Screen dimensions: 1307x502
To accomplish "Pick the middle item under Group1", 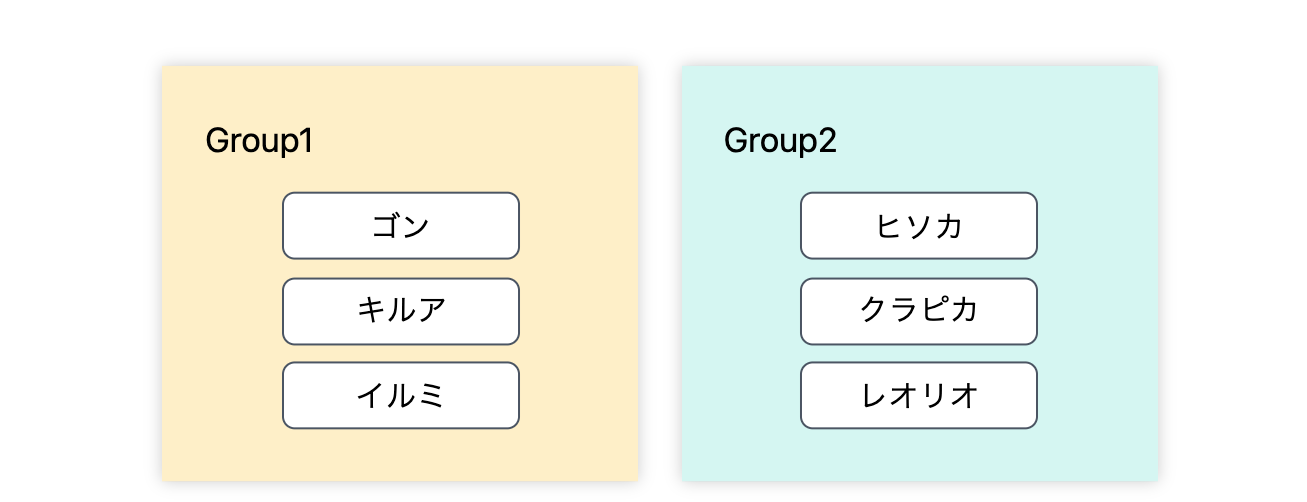I will 400,311.
